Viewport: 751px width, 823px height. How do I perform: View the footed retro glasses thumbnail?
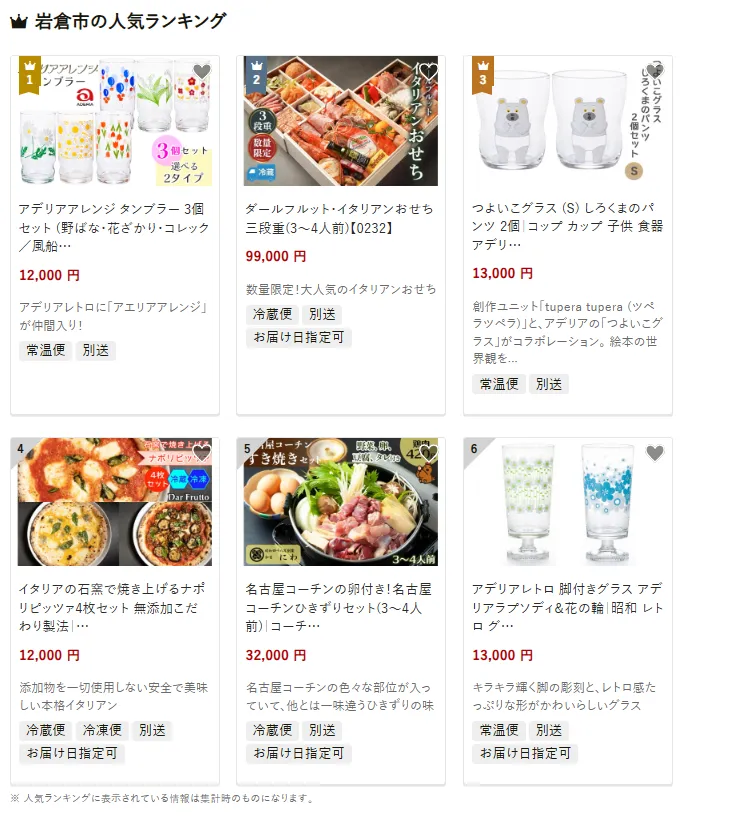[567, 502]
